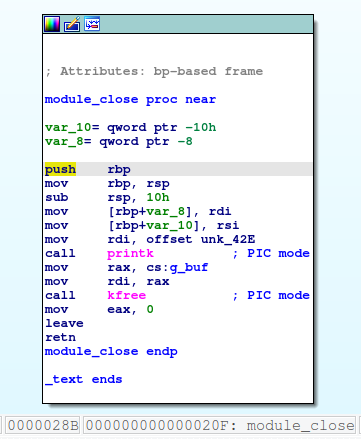361x439 pixels.
Task: Click the PIC mode comment beside kfree
Action: (271, 295)
